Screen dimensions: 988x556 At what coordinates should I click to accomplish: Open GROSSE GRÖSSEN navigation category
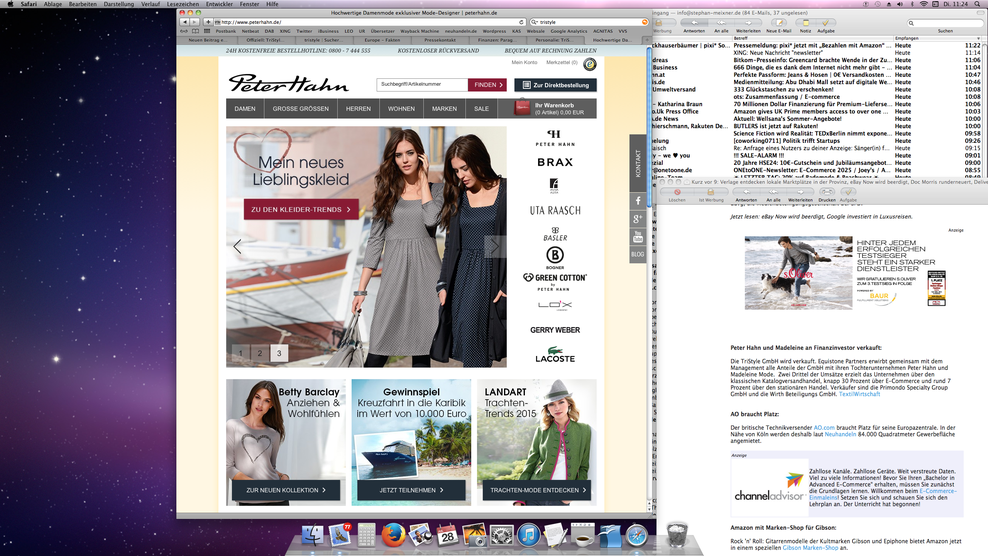tap(301, 108)
